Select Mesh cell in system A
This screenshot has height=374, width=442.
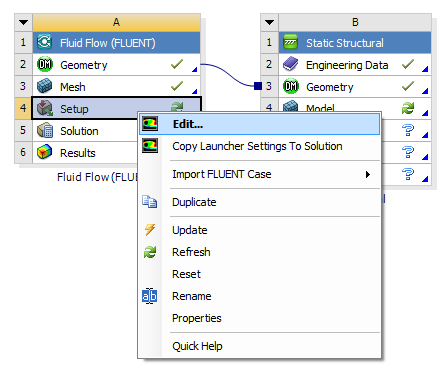tap(116, 86)
